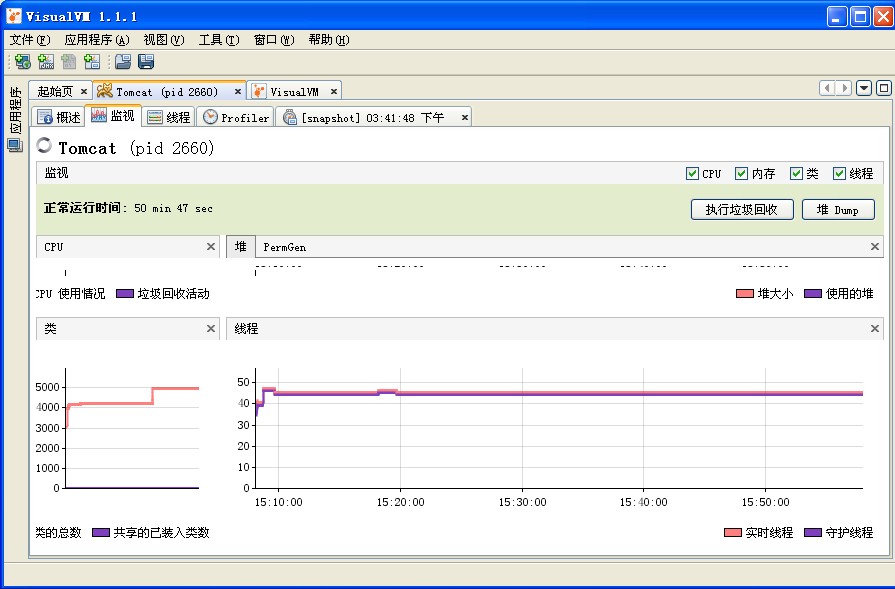Viewport: 895px width, 589px height.
Task: Uncheck the CPU checkbox
Action: [692, 174]
